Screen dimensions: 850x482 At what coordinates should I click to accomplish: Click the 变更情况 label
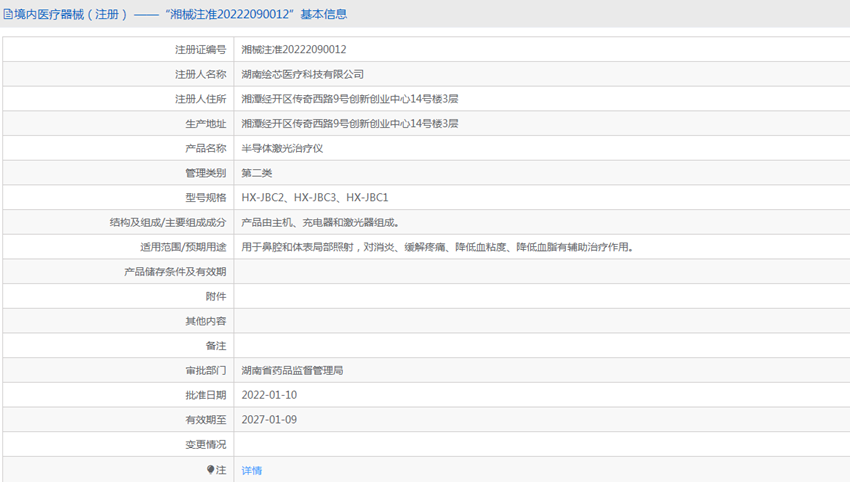[x=205, y=445]
